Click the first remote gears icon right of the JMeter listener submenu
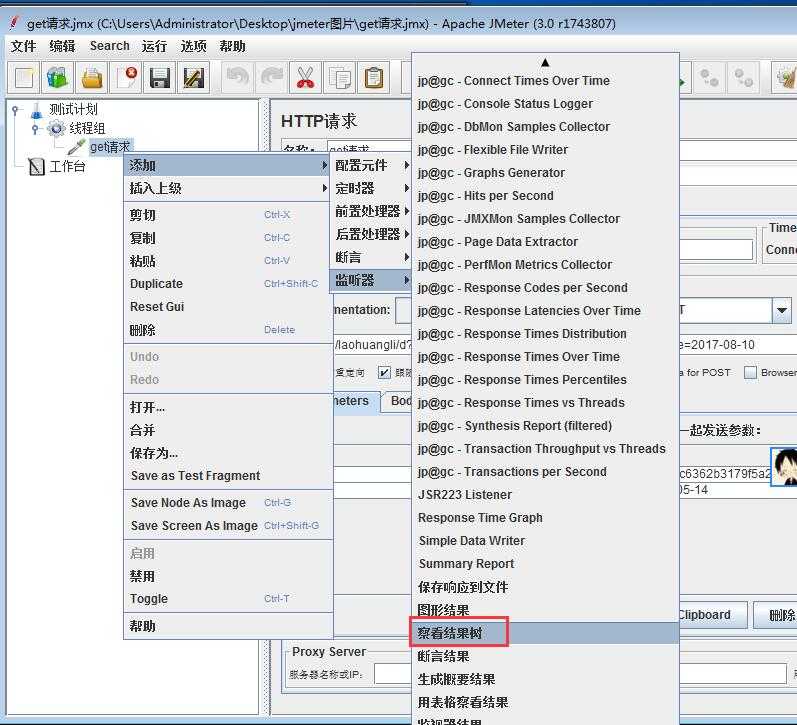Image resolution: width=797 pixels, height=725 pixels. click(x=709, y=78)
